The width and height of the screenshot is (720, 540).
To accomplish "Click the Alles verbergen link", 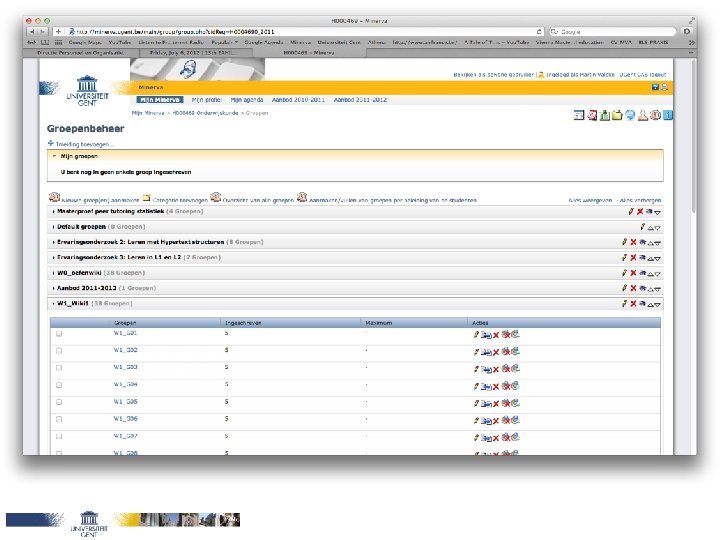I will (640, 201).
